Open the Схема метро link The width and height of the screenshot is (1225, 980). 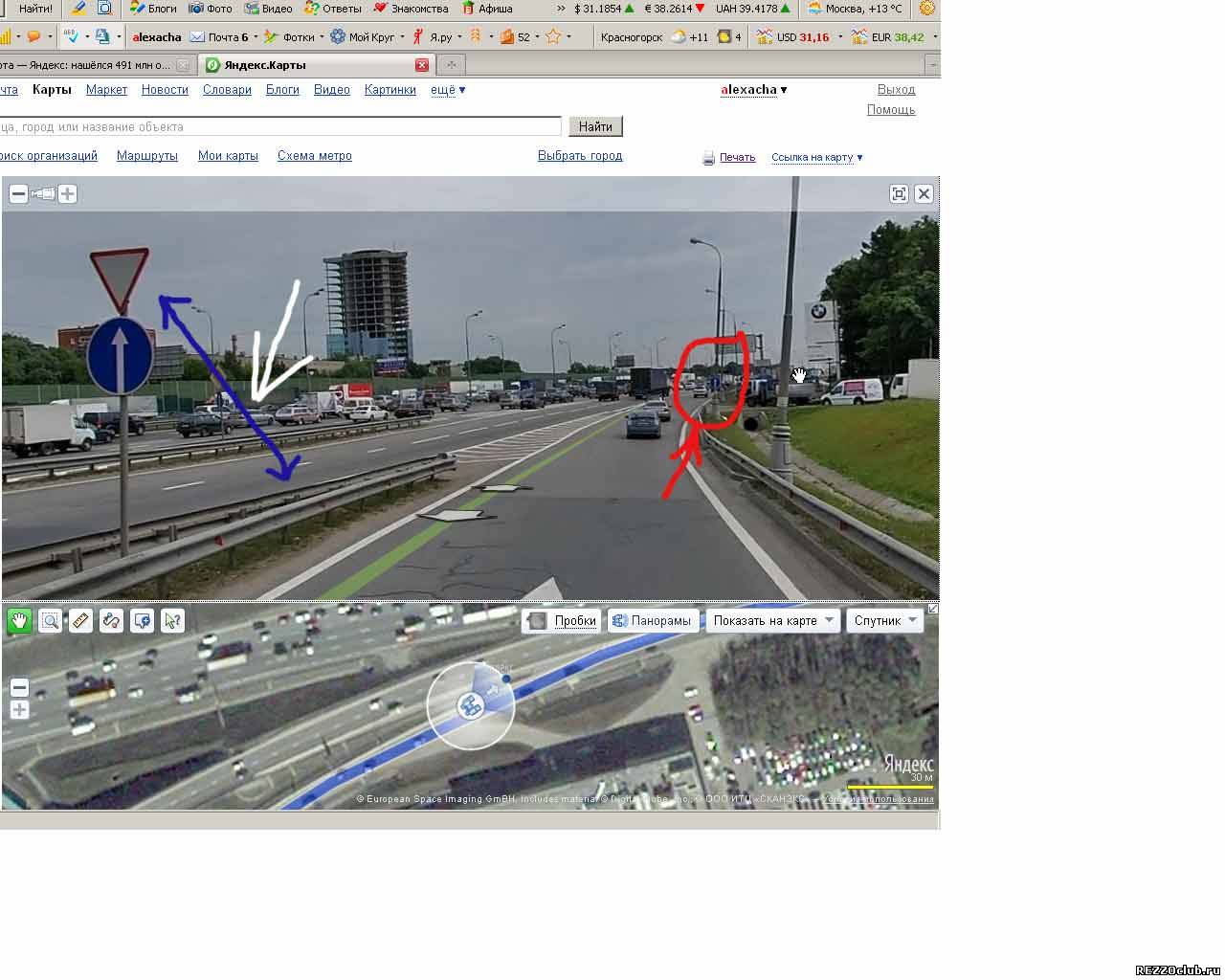click(x=315, y=156)
